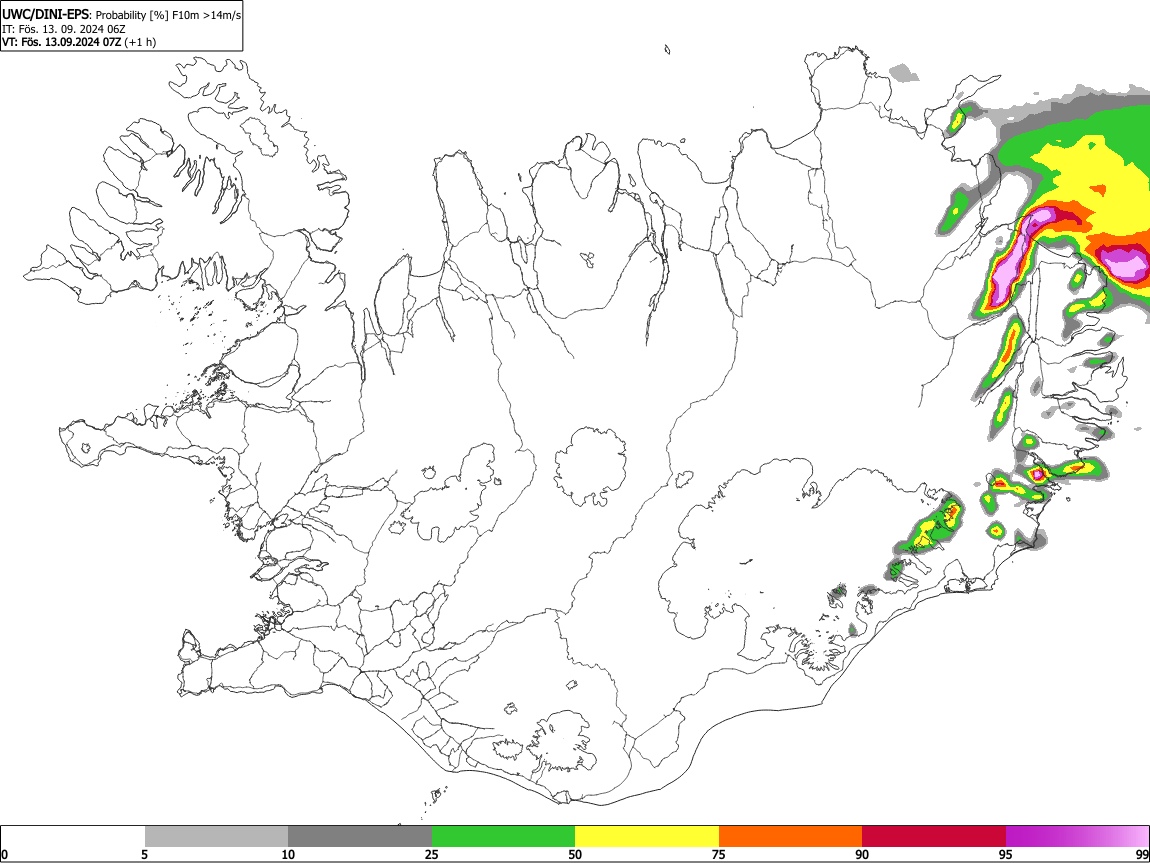Click the '(+1 h)' forecast offset text
This screenshot has height=863, width=1150.
point(140,43)
